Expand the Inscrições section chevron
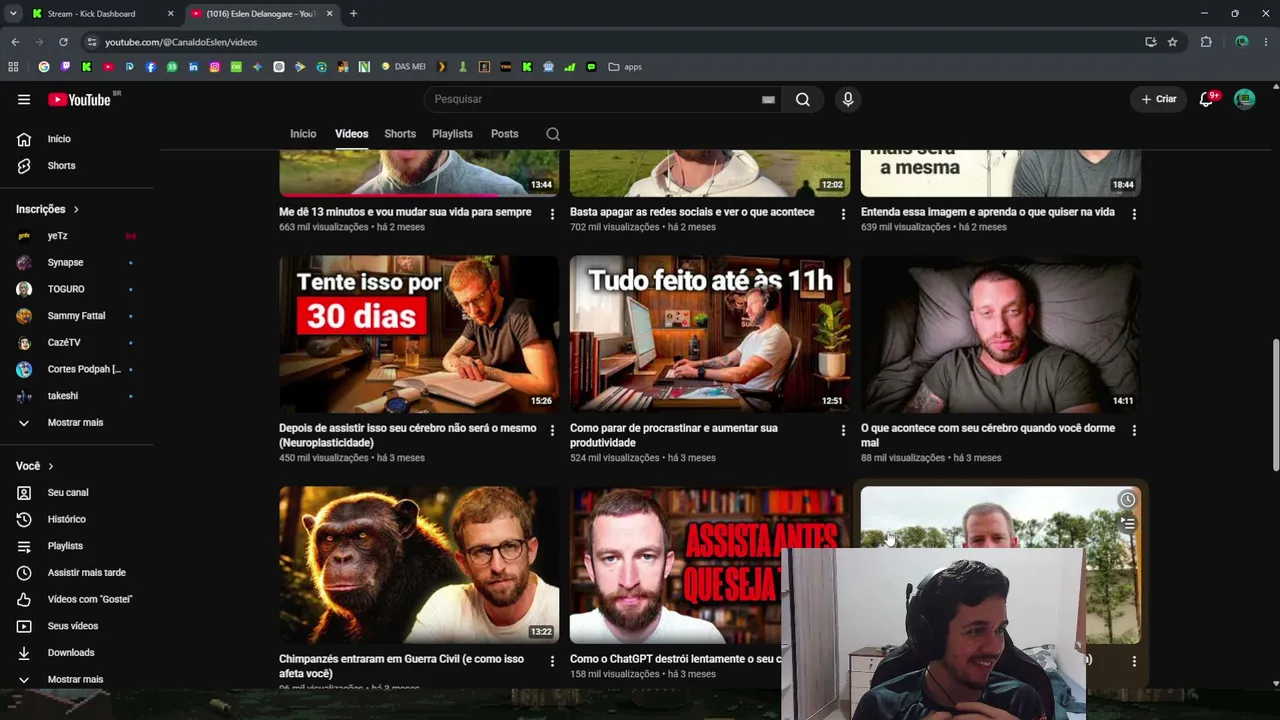The height and width of the screenshot is (720, 1280). (x=76, y=210)
